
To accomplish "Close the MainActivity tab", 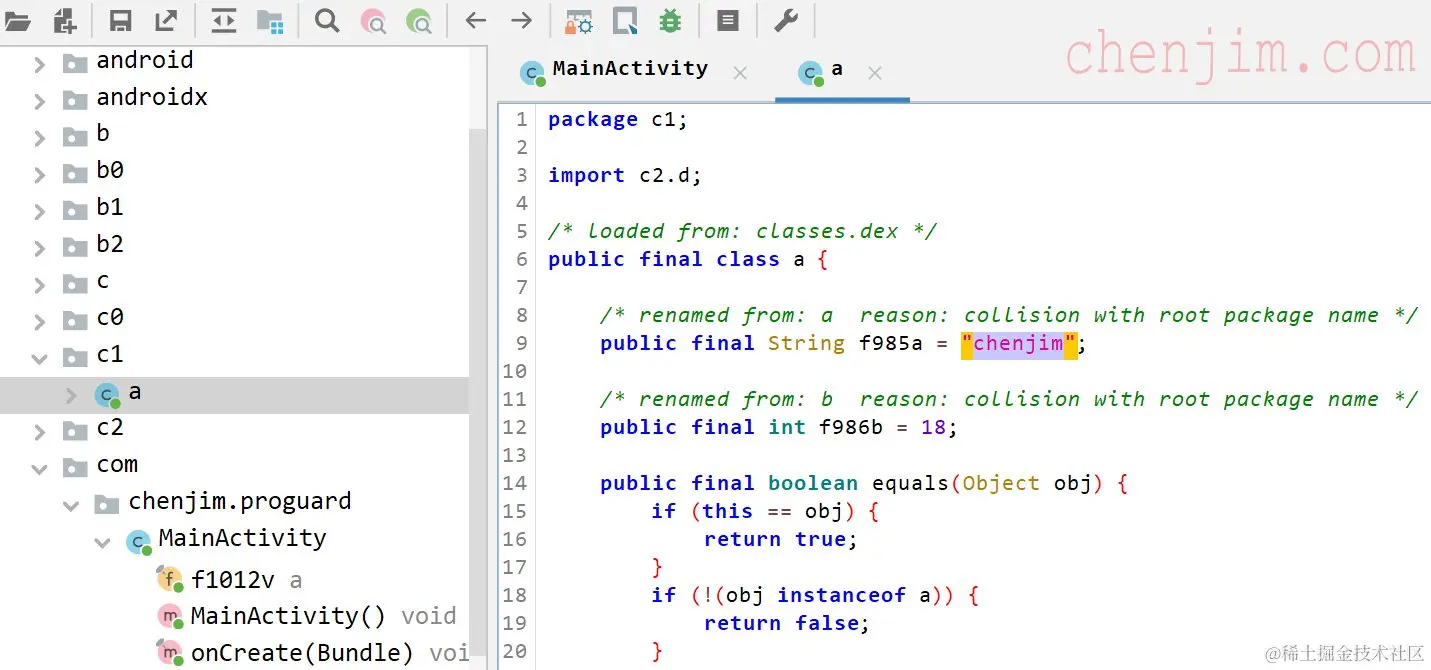I will 740,73.
